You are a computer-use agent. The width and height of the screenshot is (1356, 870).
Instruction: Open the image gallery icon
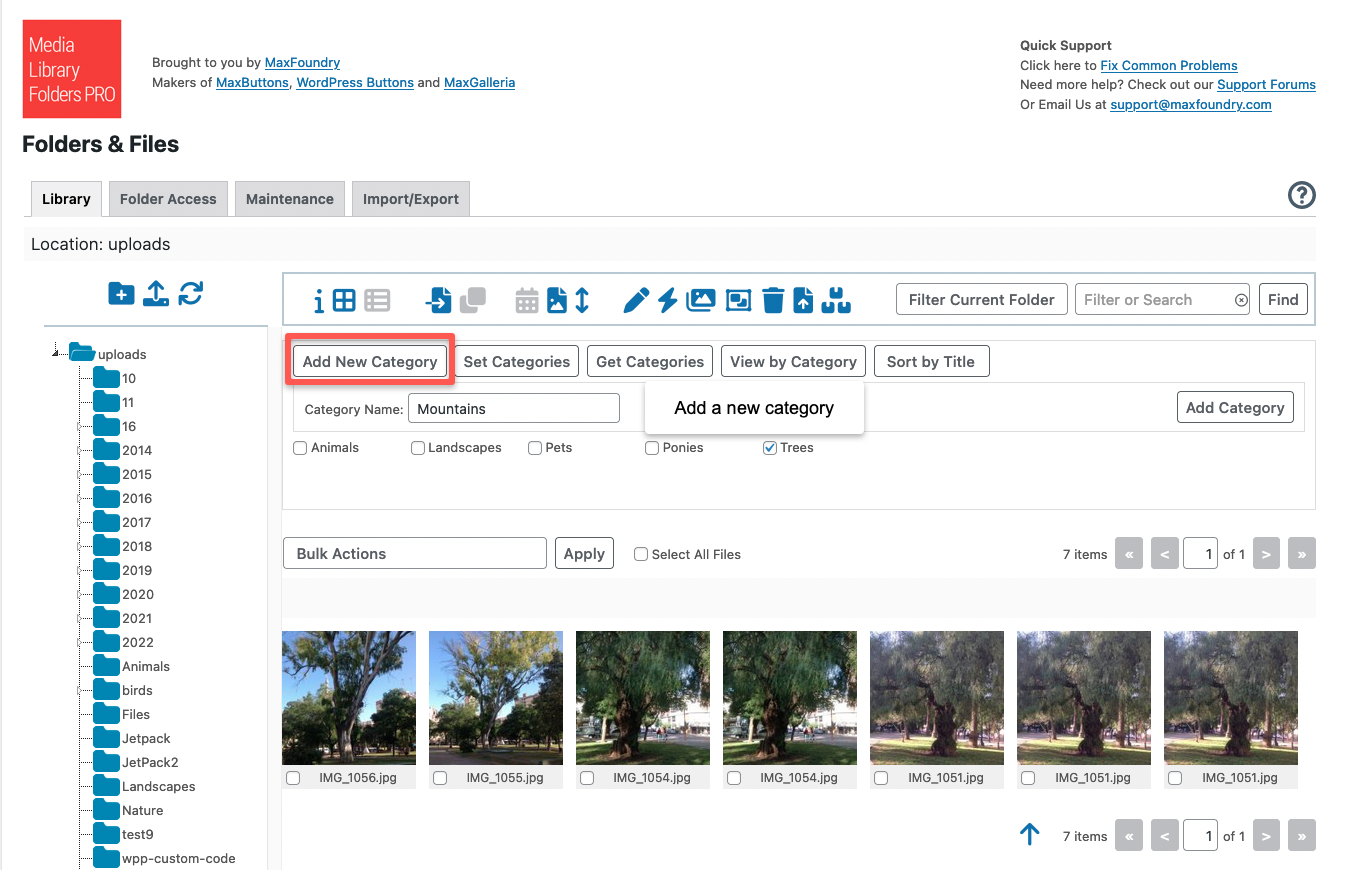click(x=701, y=299)
